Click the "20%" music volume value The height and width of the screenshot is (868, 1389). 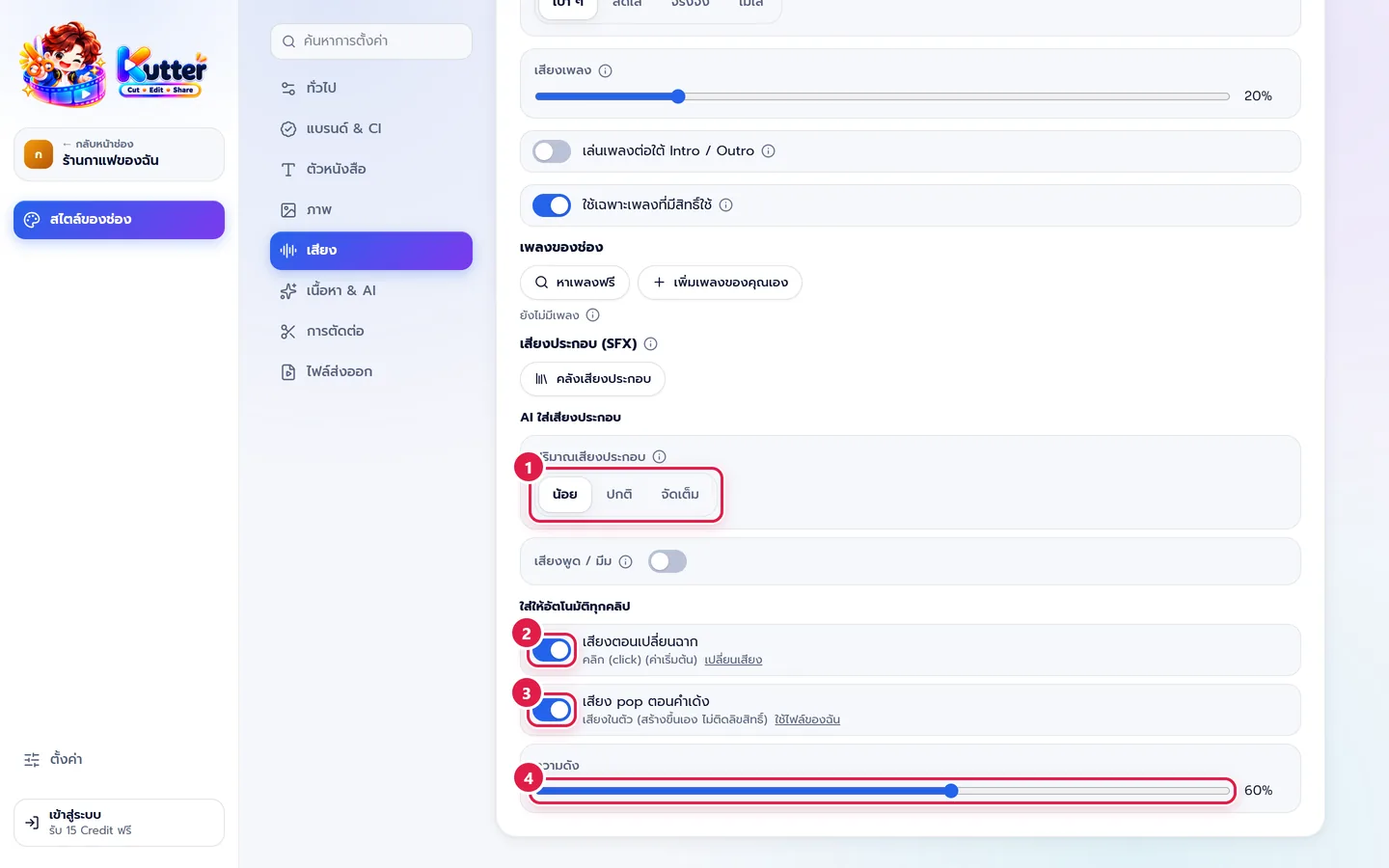click(1258, 96)
